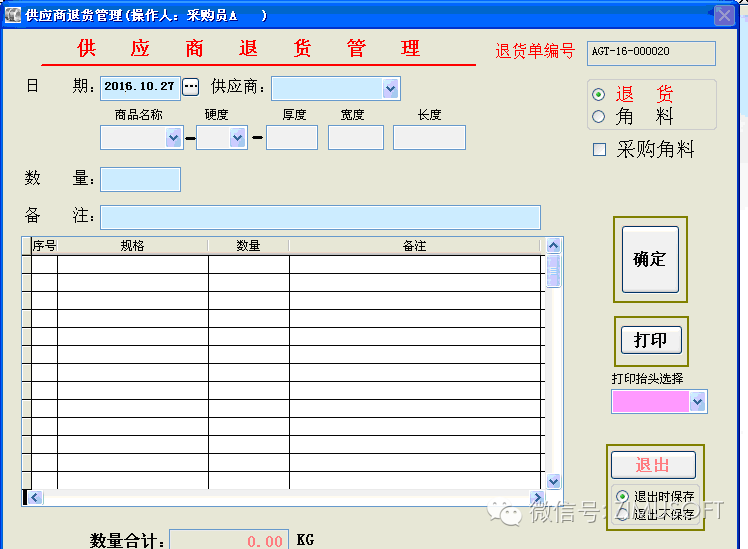Select the 退货 radio option
Image resolution: width=748 pixels, height=549 pixels.
click(x=599, y=94)
